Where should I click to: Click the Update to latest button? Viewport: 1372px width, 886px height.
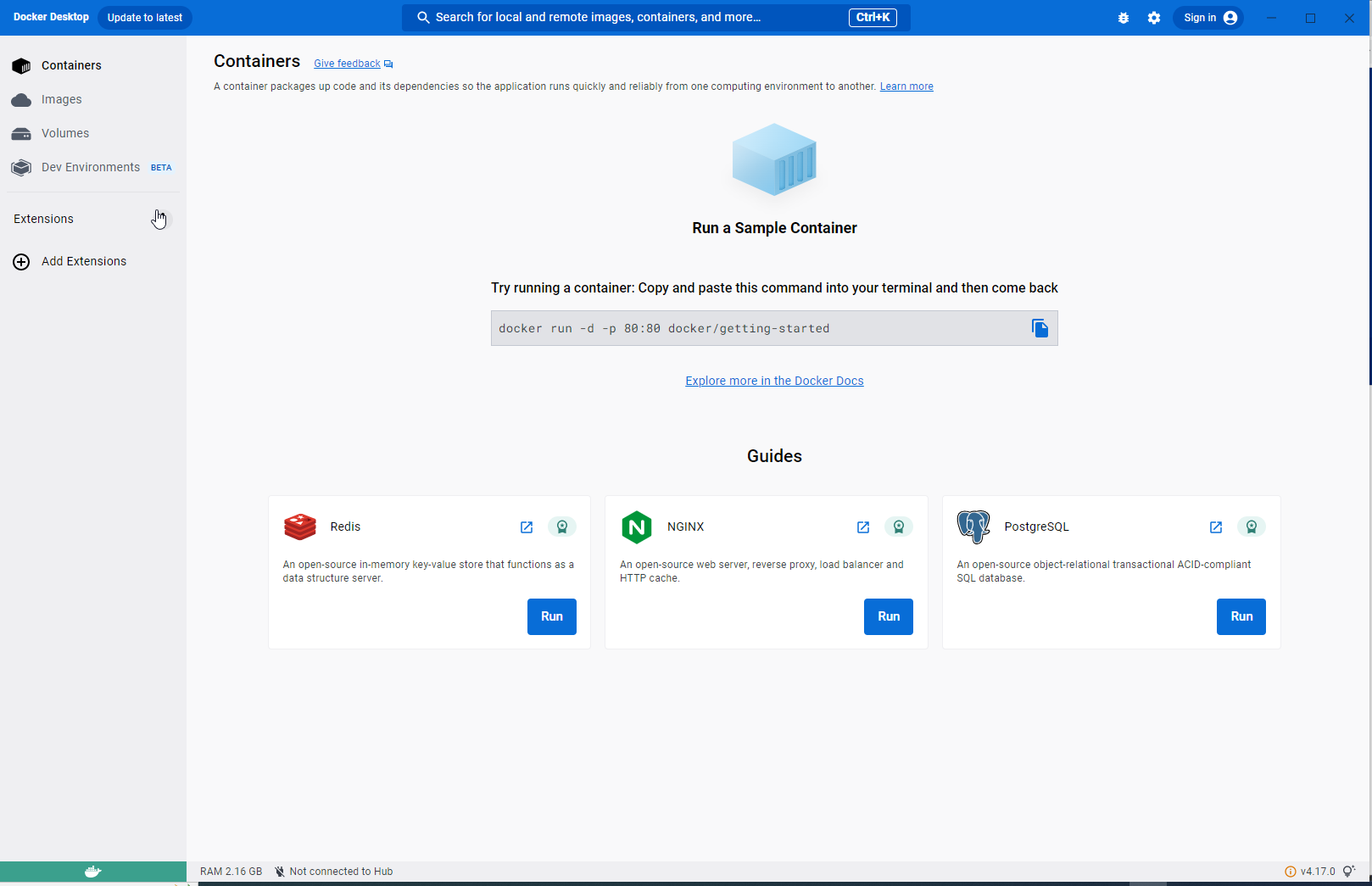coord(145,18)
